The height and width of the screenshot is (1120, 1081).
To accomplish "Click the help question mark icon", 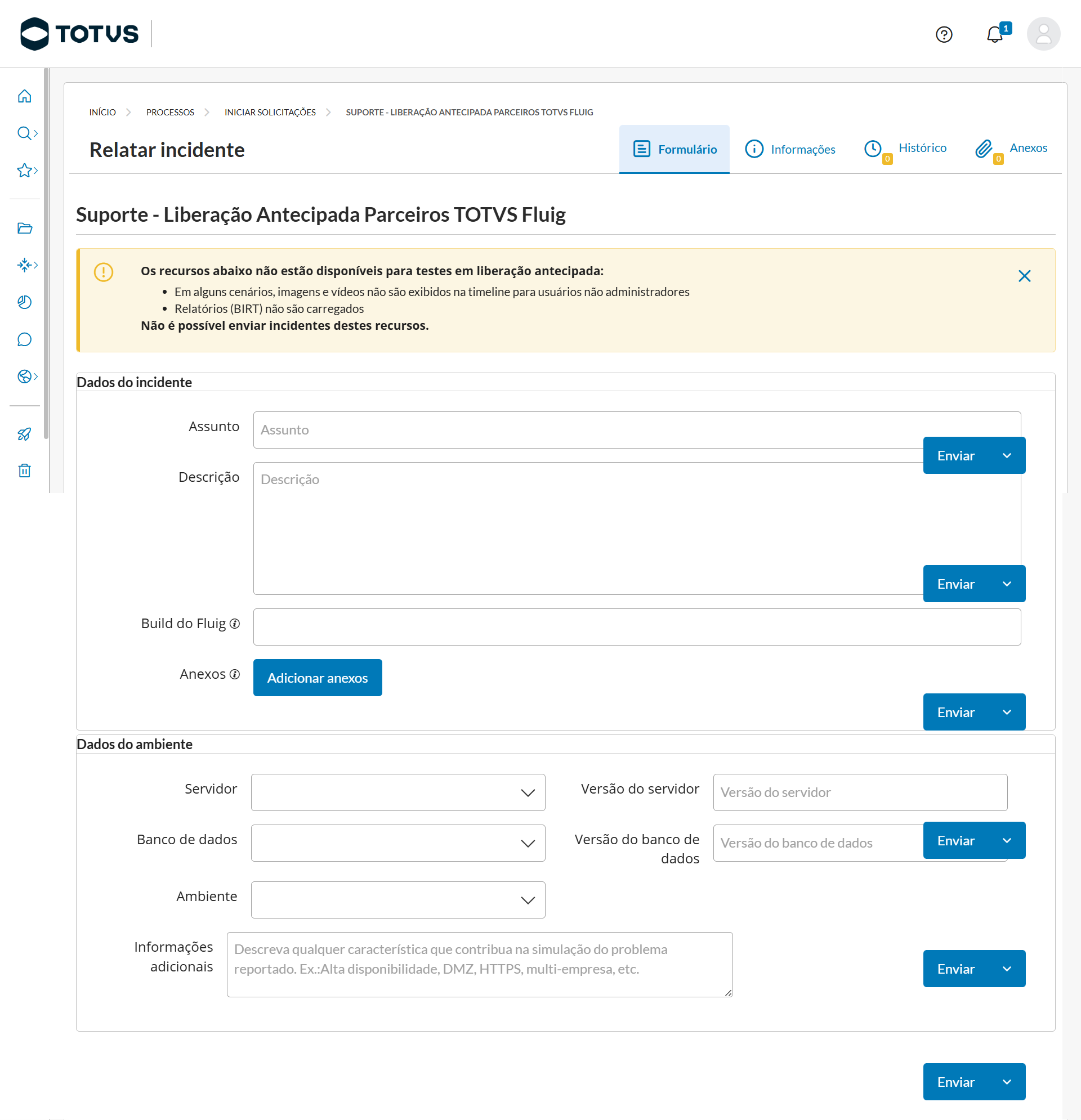I will click(x=944, y=34).
